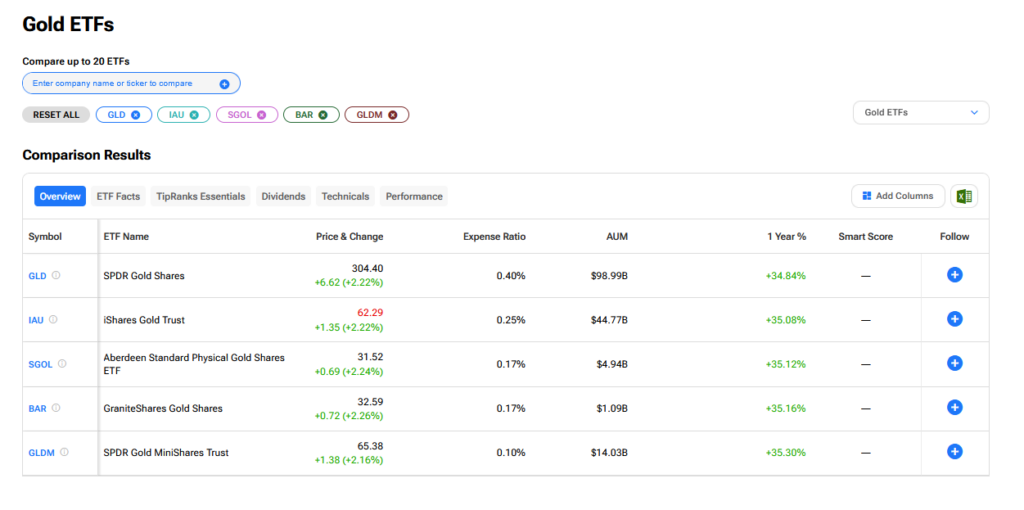
Task: Open info icon next to SGOL symbol
Action: point(62,364)
